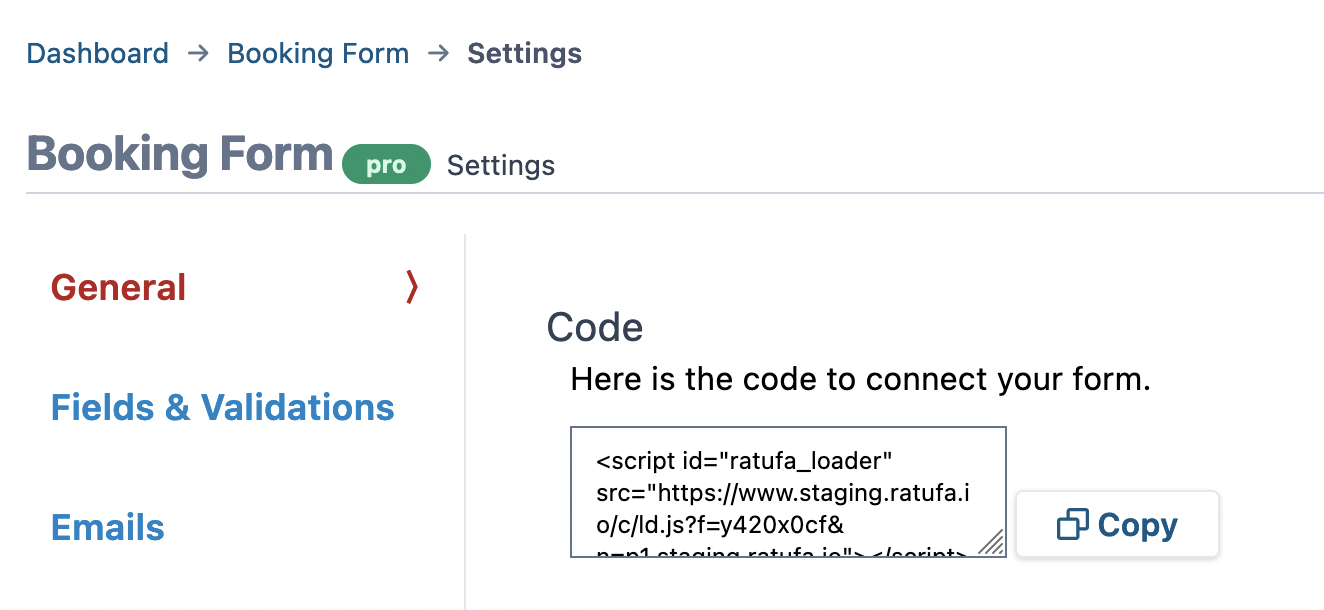Click the Booking Form page heading
The width and height of the screenshot is (1324, 610).
[x=180, y=153]
